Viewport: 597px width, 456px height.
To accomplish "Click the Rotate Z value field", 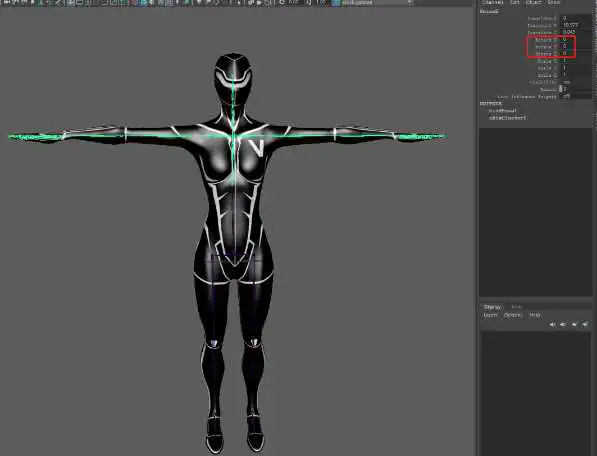I will [x=575, y=54].
